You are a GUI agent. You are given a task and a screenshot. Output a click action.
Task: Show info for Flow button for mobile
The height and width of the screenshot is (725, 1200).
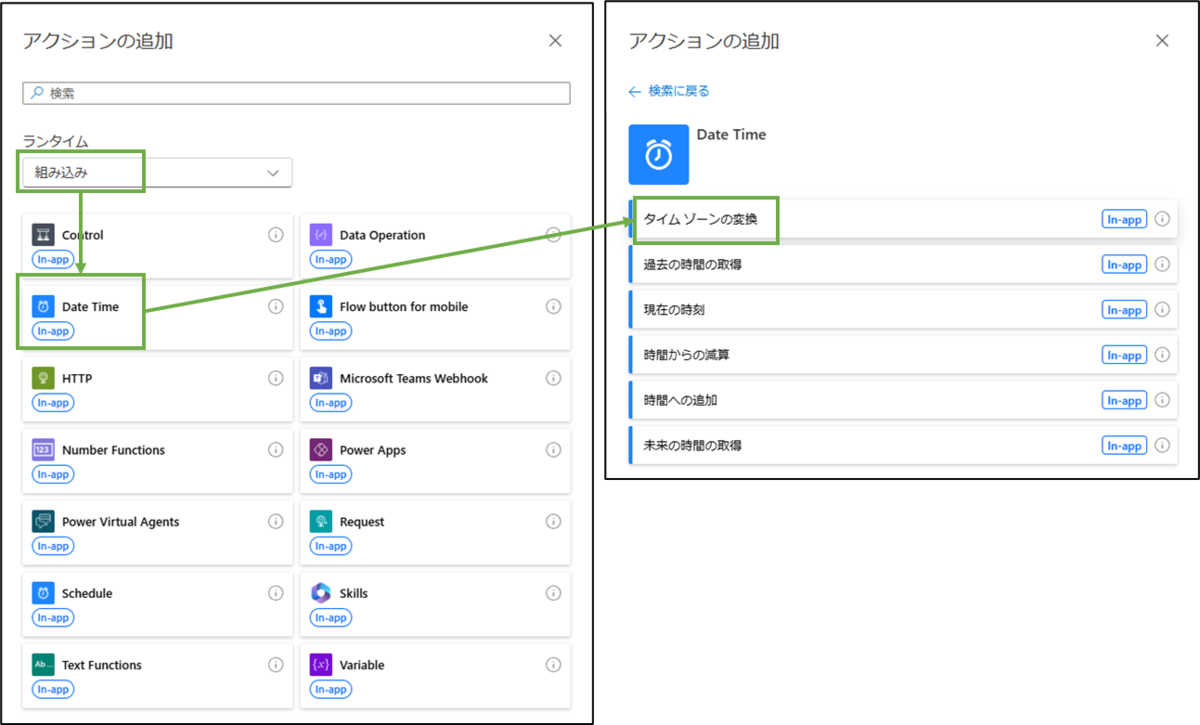click(553, 307)
